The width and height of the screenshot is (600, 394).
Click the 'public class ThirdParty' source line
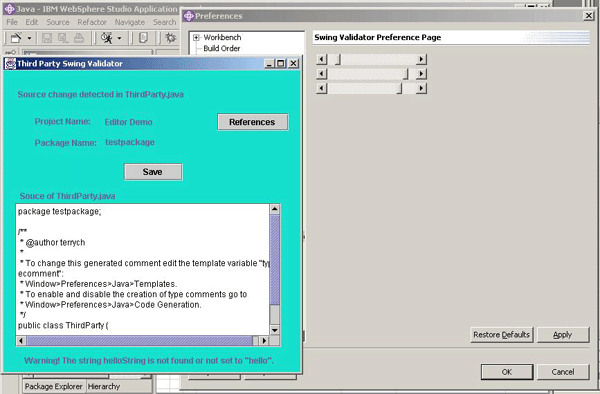(x=63, y=326)
